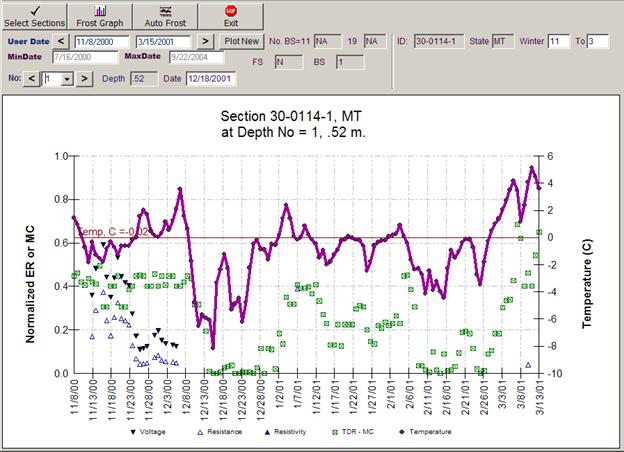Click the NA field after 19
The width and height of the screenshot is (624, 452).
[x=375, y=41]
